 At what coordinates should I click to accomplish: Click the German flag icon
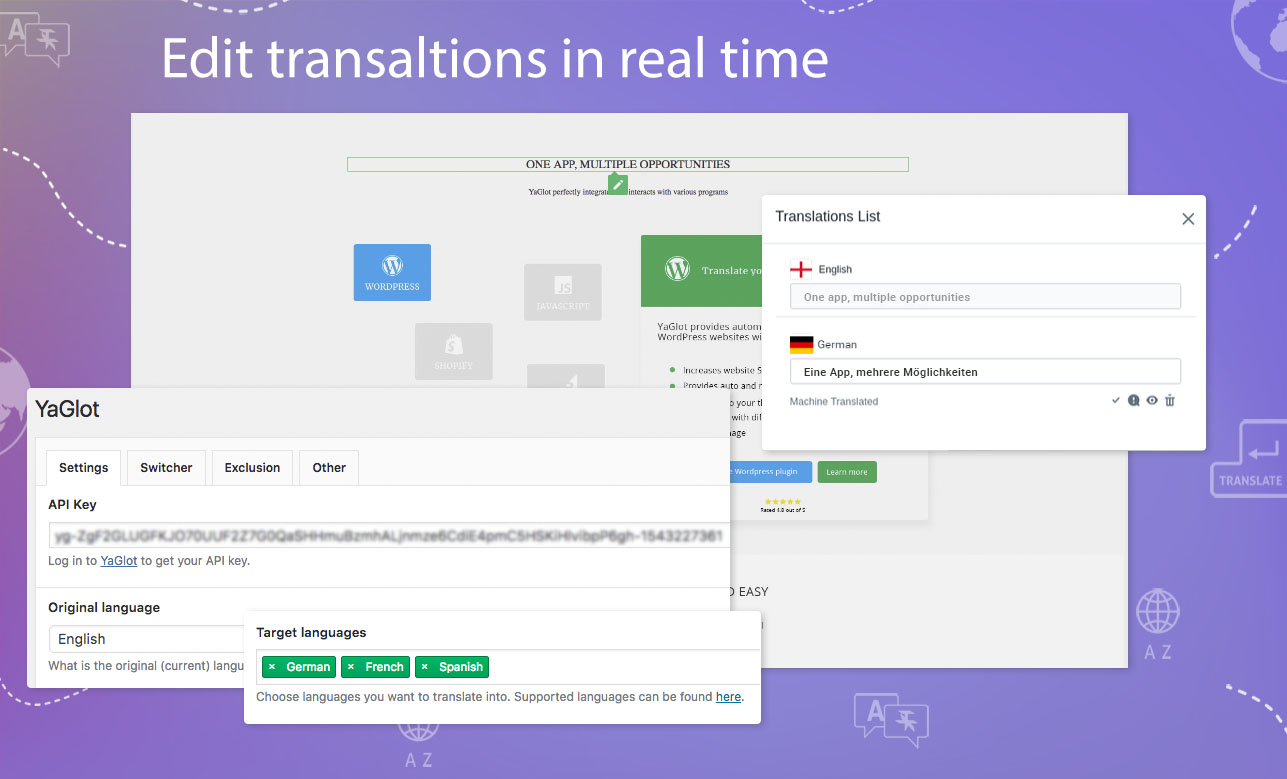pos(801,344)
